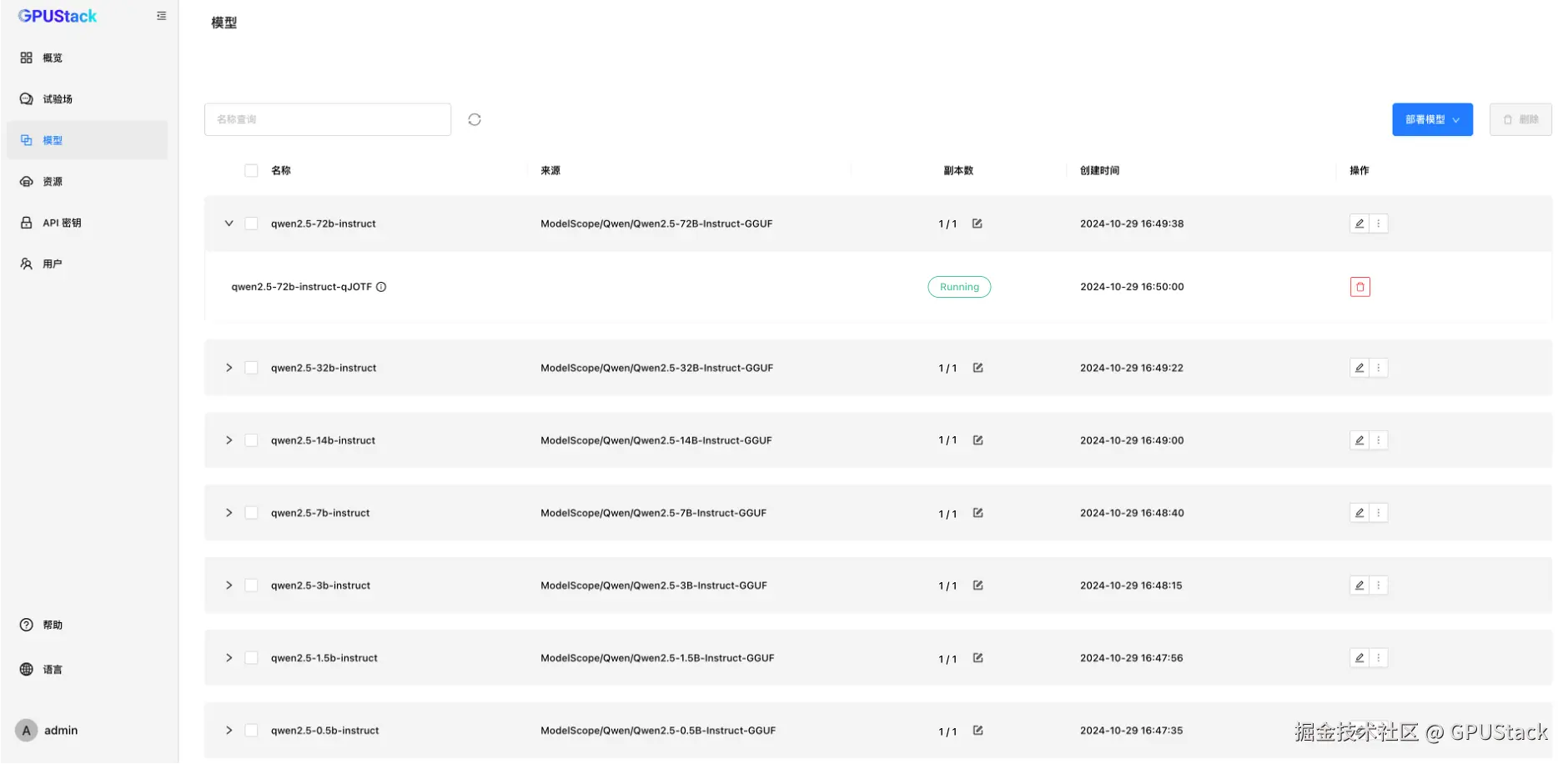The width and height of the screenshot is (1568, 764).
Task: Expand the qwen2.5-1.5b-instruct row
Action: pos(229,658)
